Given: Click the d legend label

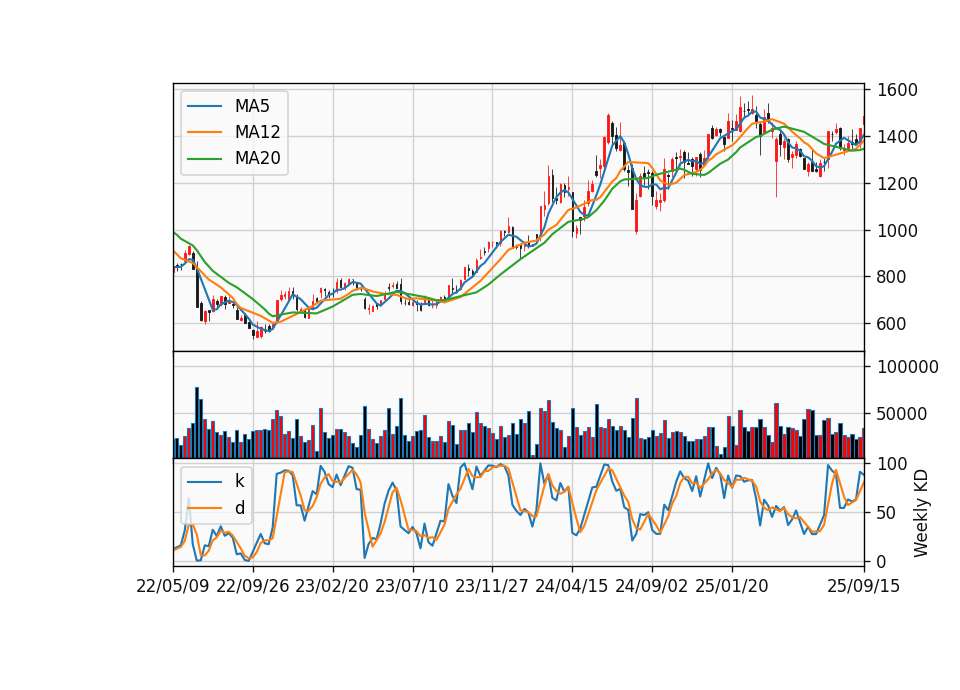Looking at the screenshot, I should point(240,508).
